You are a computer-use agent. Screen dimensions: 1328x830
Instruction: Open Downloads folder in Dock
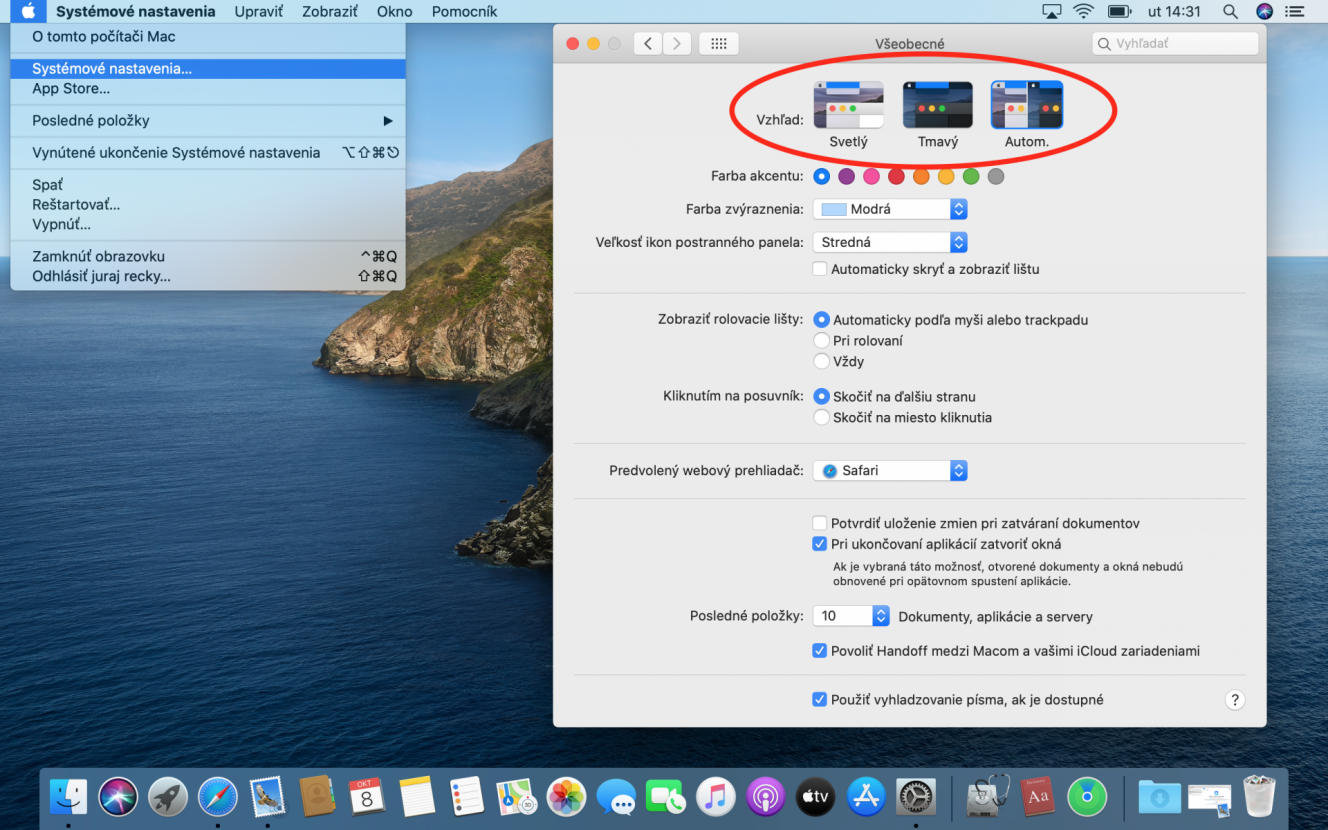pos(1159,797)
